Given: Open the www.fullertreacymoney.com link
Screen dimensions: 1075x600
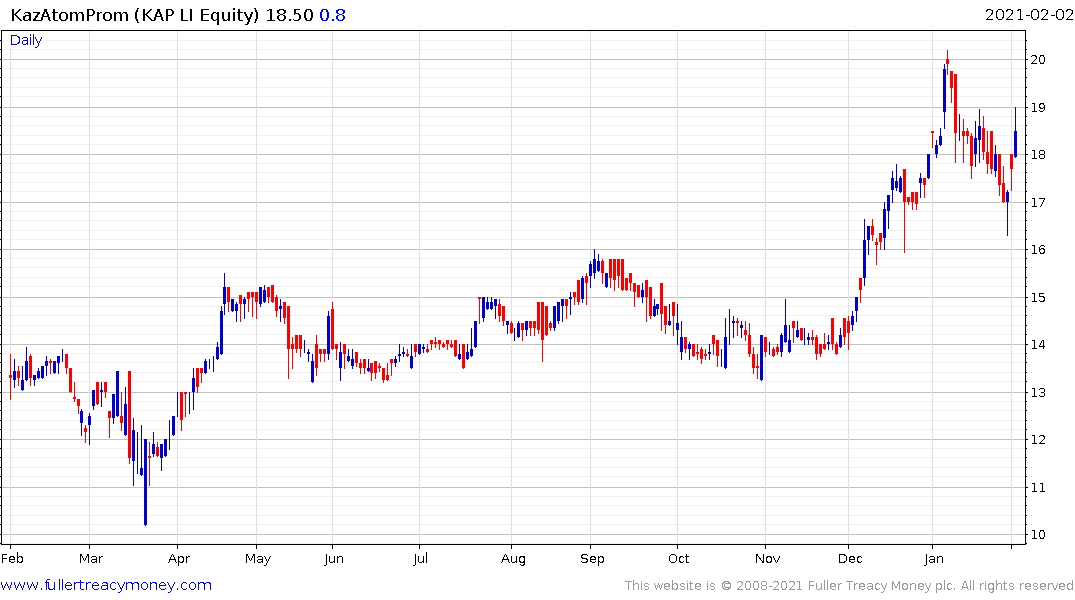Looking at the screenshot, I should coord(106,585).
